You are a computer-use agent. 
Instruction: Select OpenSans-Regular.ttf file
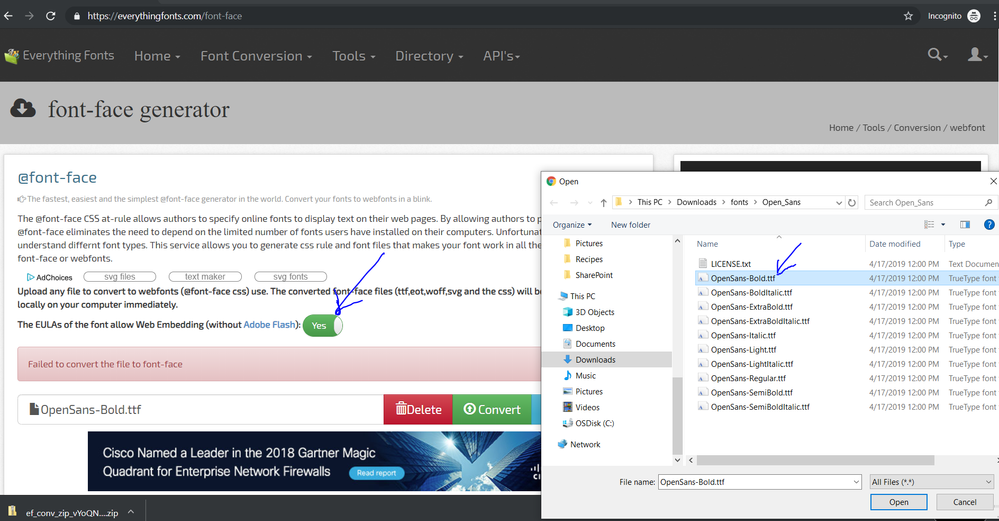[x=748, y=378]
